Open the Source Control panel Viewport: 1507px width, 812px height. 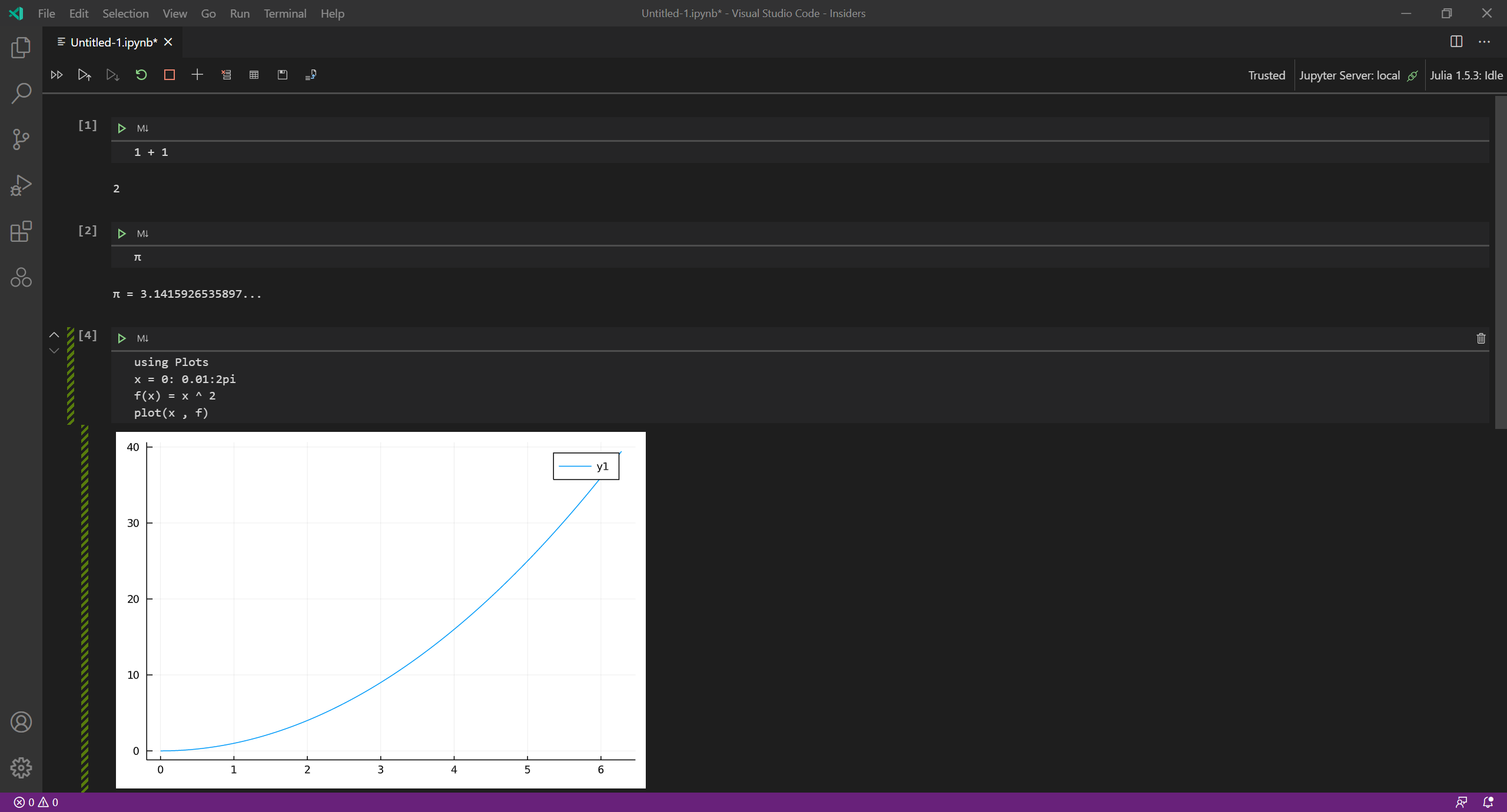[x=21, y=139]
